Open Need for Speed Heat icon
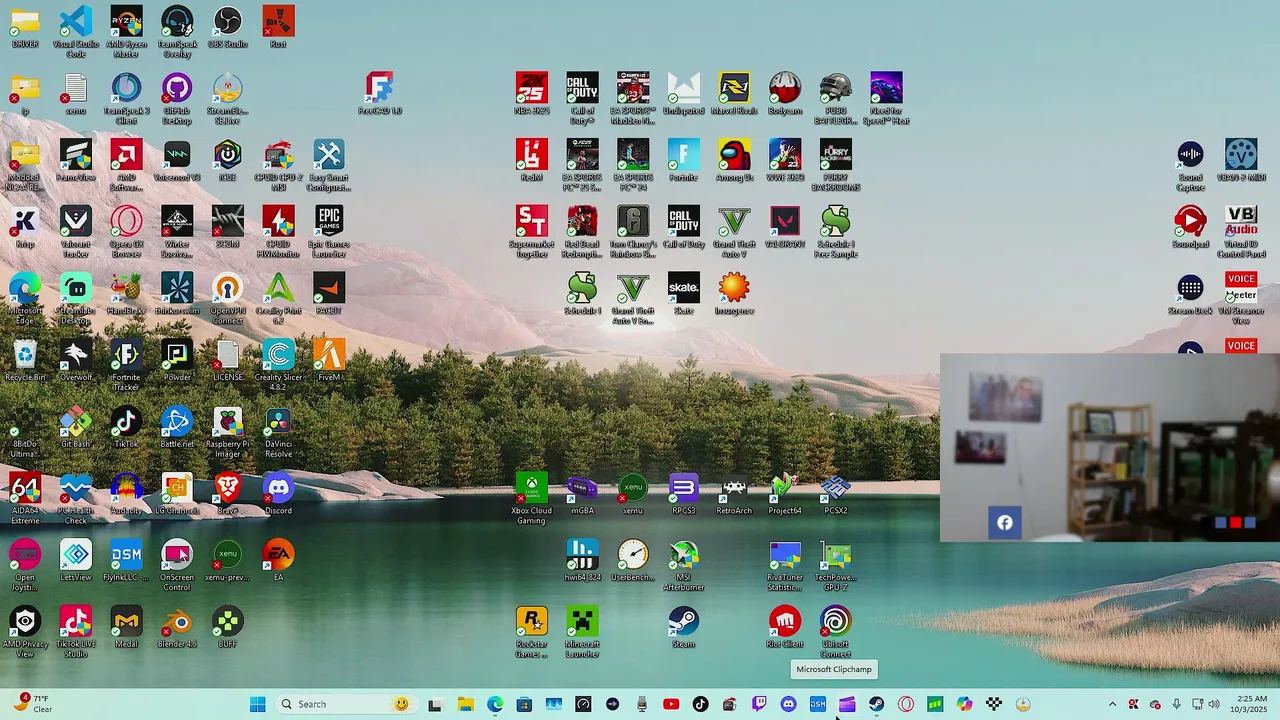The width and height of the screenshot is (1280, 720). click(x=886, y=97)
